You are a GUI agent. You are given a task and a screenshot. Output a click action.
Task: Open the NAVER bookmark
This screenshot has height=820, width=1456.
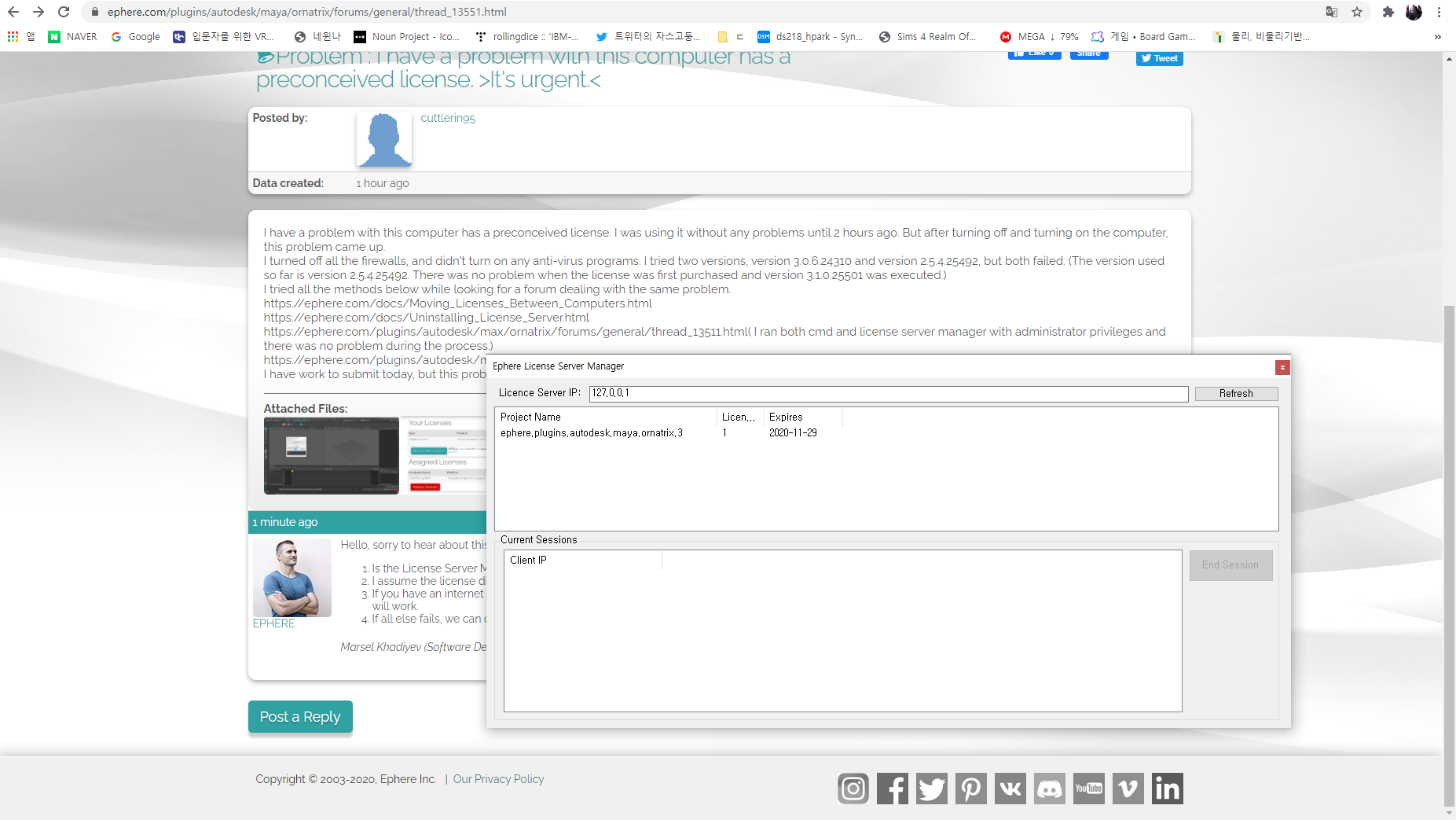tap(73, 37)
